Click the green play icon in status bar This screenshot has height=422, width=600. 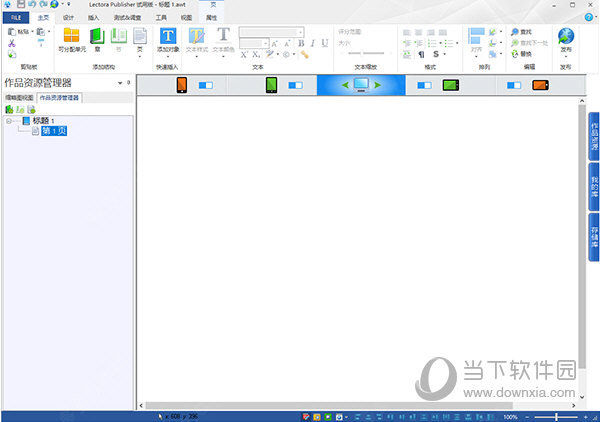[x=328, y=417]
